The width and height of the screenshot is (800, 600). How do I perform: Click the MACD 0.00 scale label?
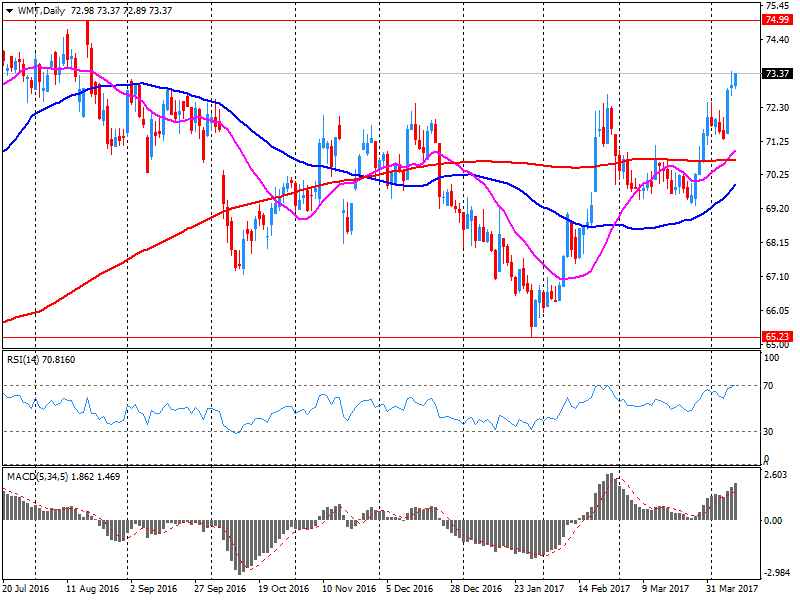(773, 520)
